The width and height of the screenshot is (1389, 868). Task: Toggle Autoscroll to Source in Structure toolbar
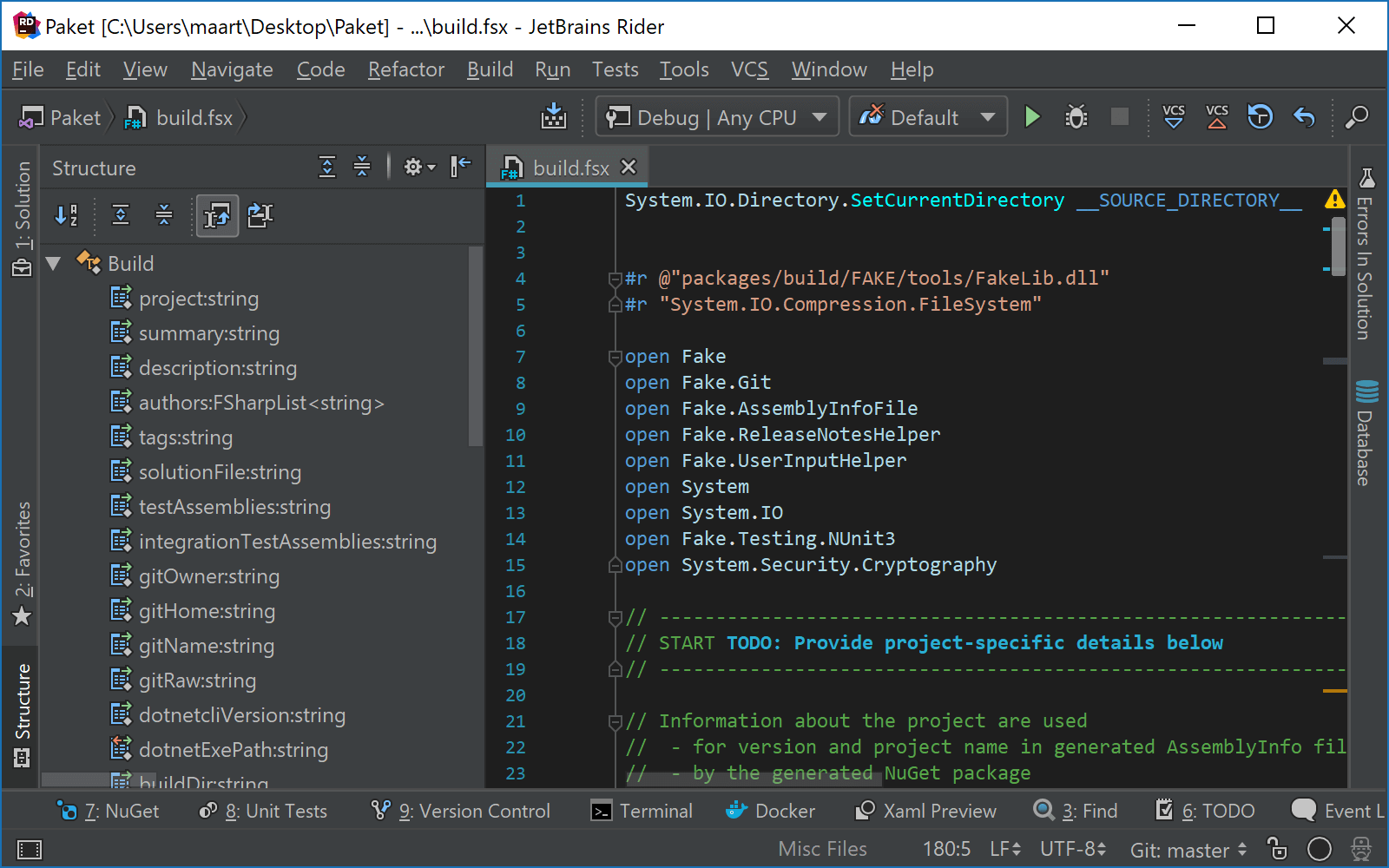click(260, 216)
